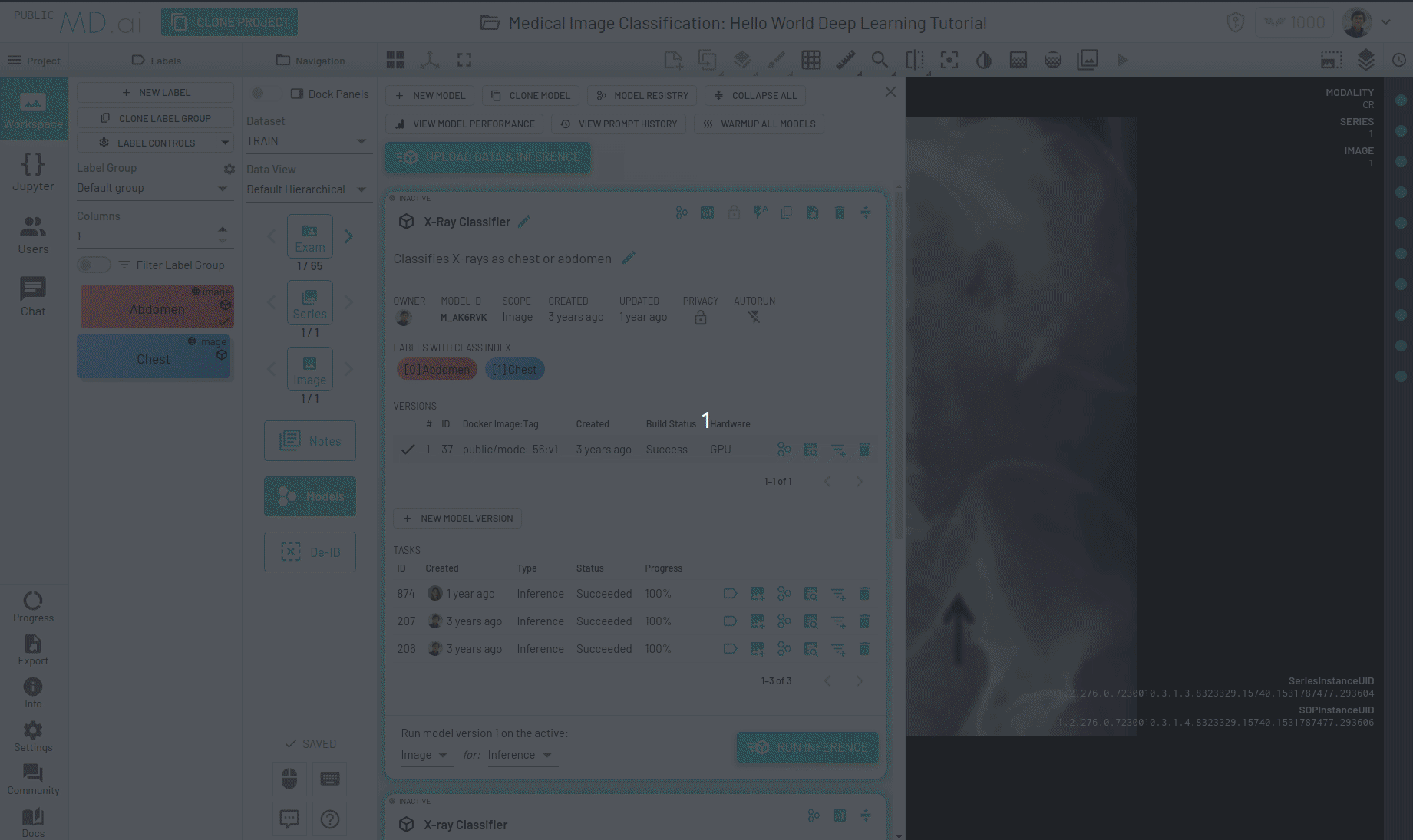Click the fullscreen viewer icon
This screenshot has height=840, width=1413.
tap(464, 60)
